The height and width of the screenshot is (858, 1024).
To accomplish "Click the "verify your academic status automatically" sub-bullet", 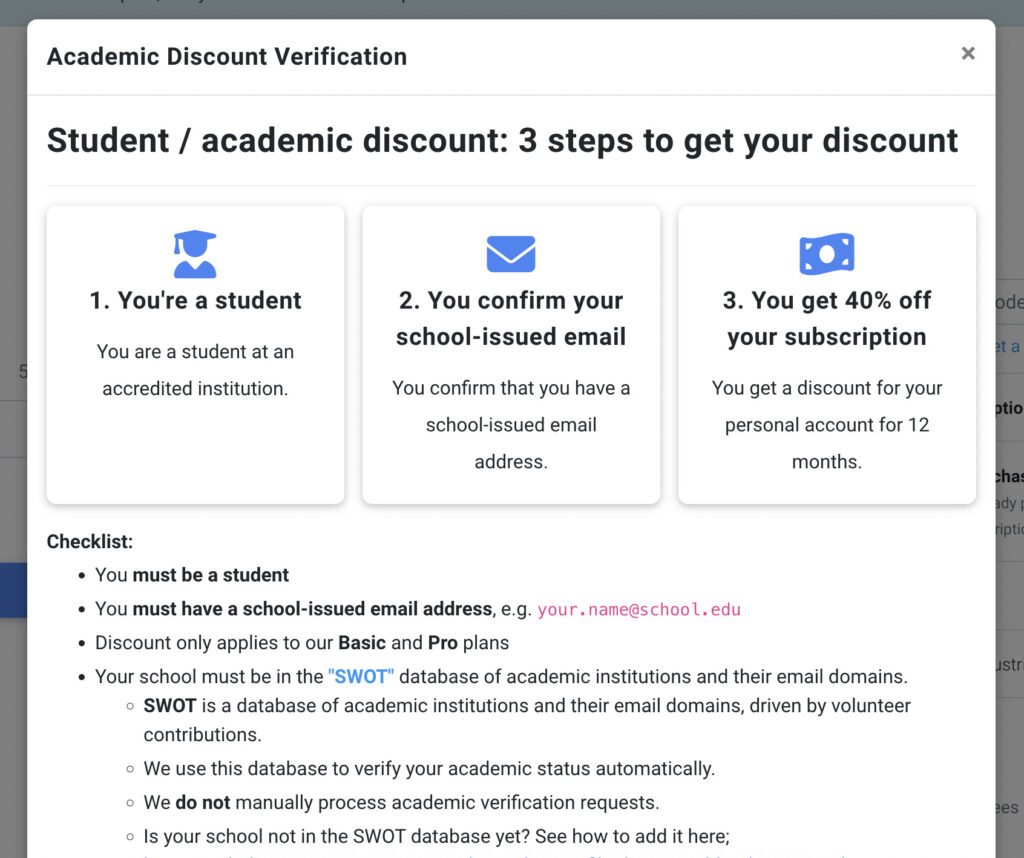I will pyautogui.click(x=429, y=769).
